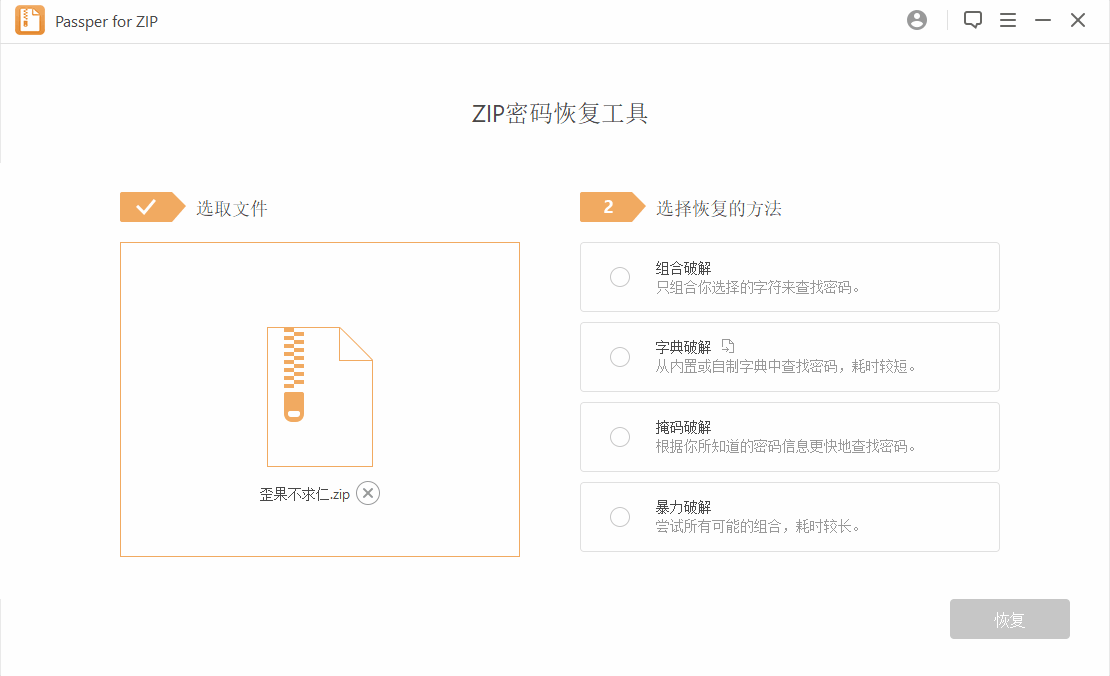Enable the 暴力破解 radio button
The height and width of the screenshot is (676, 1110).
pyautogui.click(x=620, y=517)
